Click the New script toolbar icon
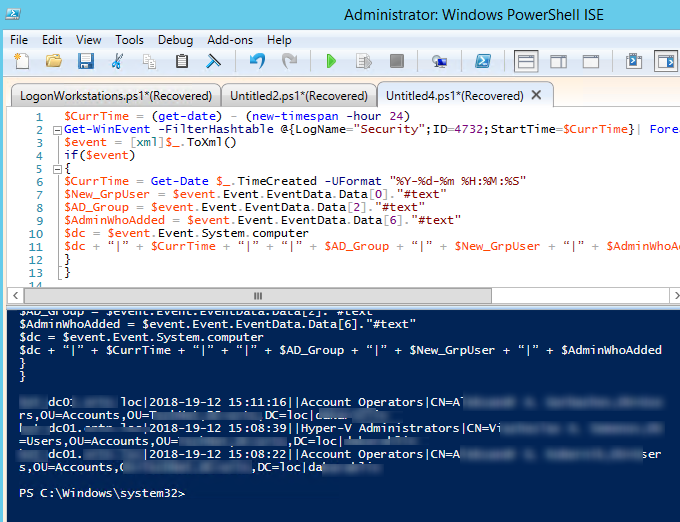 tap(21, 61)
